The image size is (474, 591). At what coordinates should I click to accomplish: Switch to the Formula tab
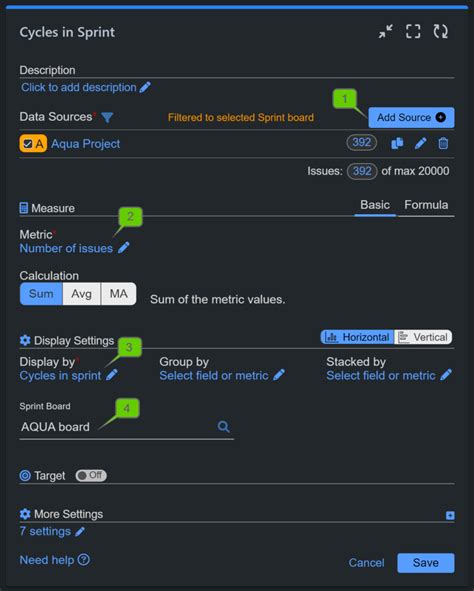(x=426, y=205)
